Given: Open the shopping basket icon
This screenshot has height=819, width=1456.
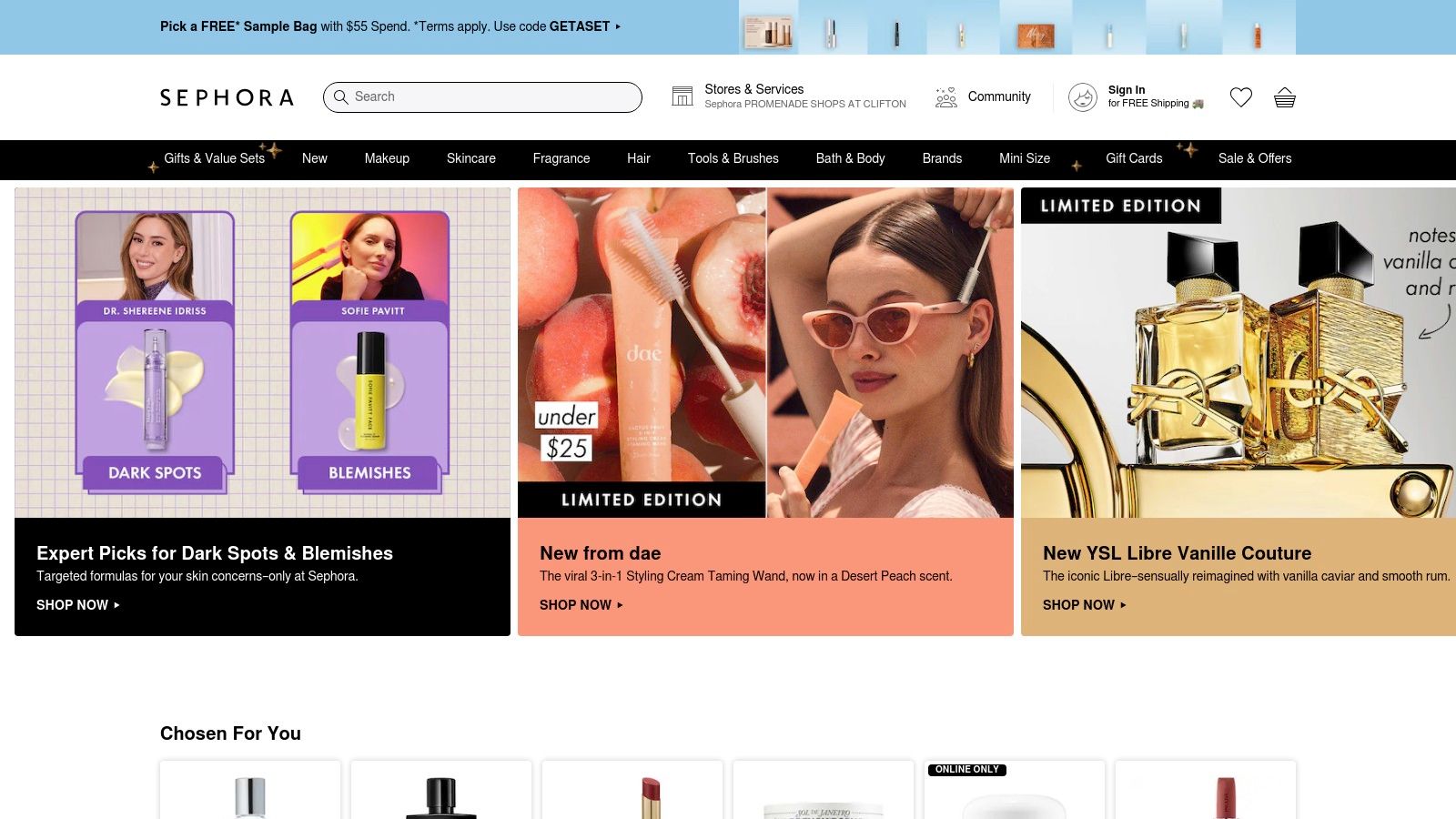Looking at the screenshot, I should (1285, 97).
